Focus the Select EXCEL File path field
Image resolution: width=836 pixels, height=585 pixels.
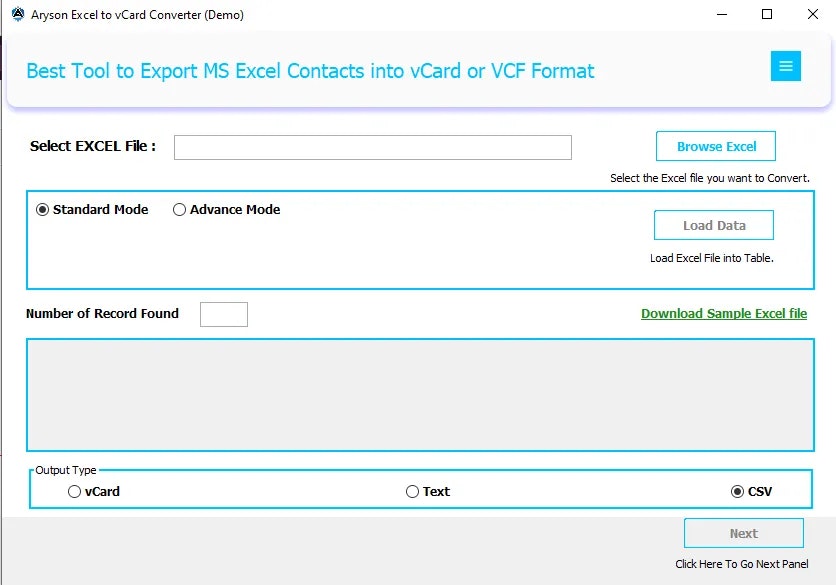pos(373,147)
